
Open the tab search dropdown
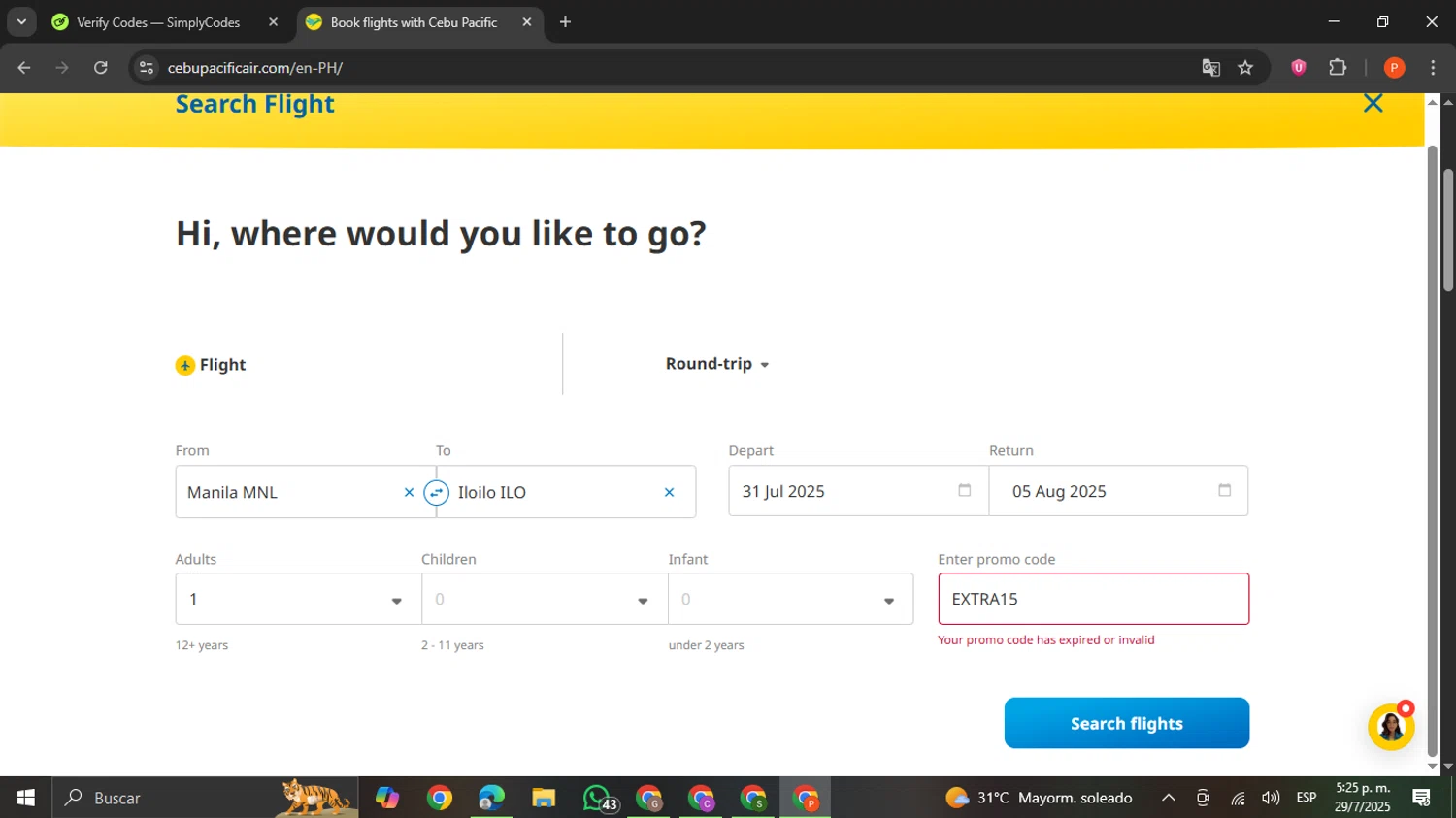(x=21, y=22)
